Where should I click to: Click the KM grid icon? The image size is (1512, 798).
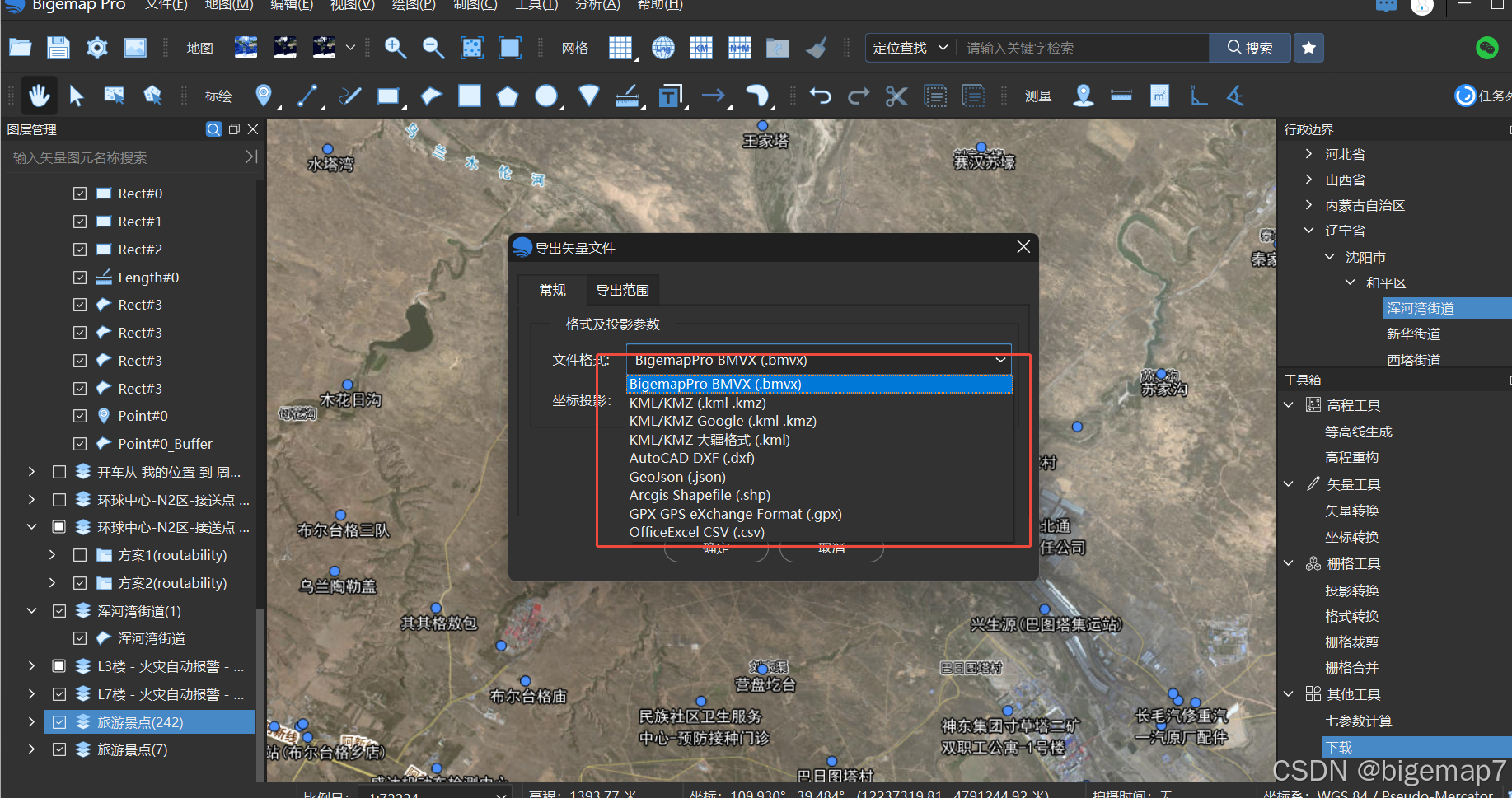pyautogui.click(x=701, y=48)
